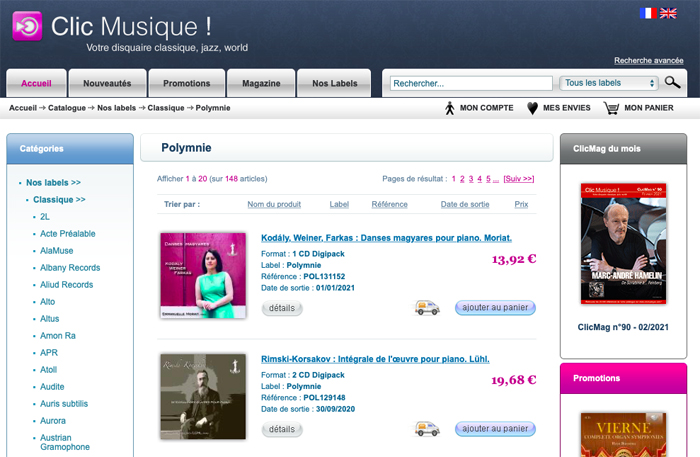Expand the Nos labels >> category
Screen dimensions: 700x457
point(54,183)
